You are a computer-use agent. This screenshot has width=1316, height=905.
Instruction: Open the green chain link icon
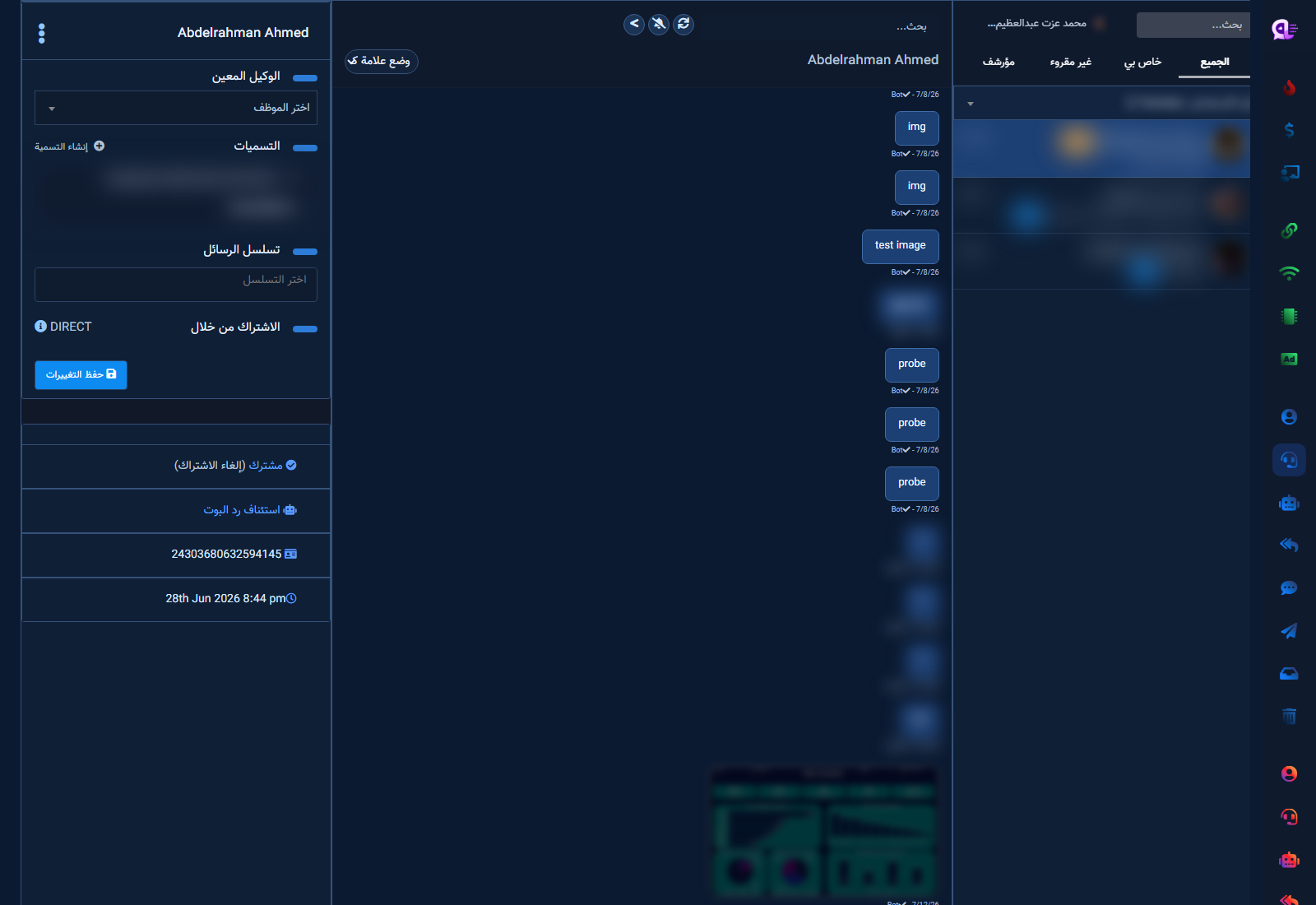point(1289,230)
